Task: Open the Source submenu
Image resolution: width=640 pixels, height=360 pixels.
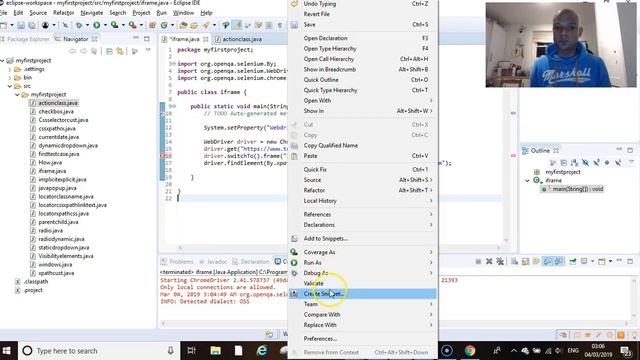Action: [x=362, y=180]
